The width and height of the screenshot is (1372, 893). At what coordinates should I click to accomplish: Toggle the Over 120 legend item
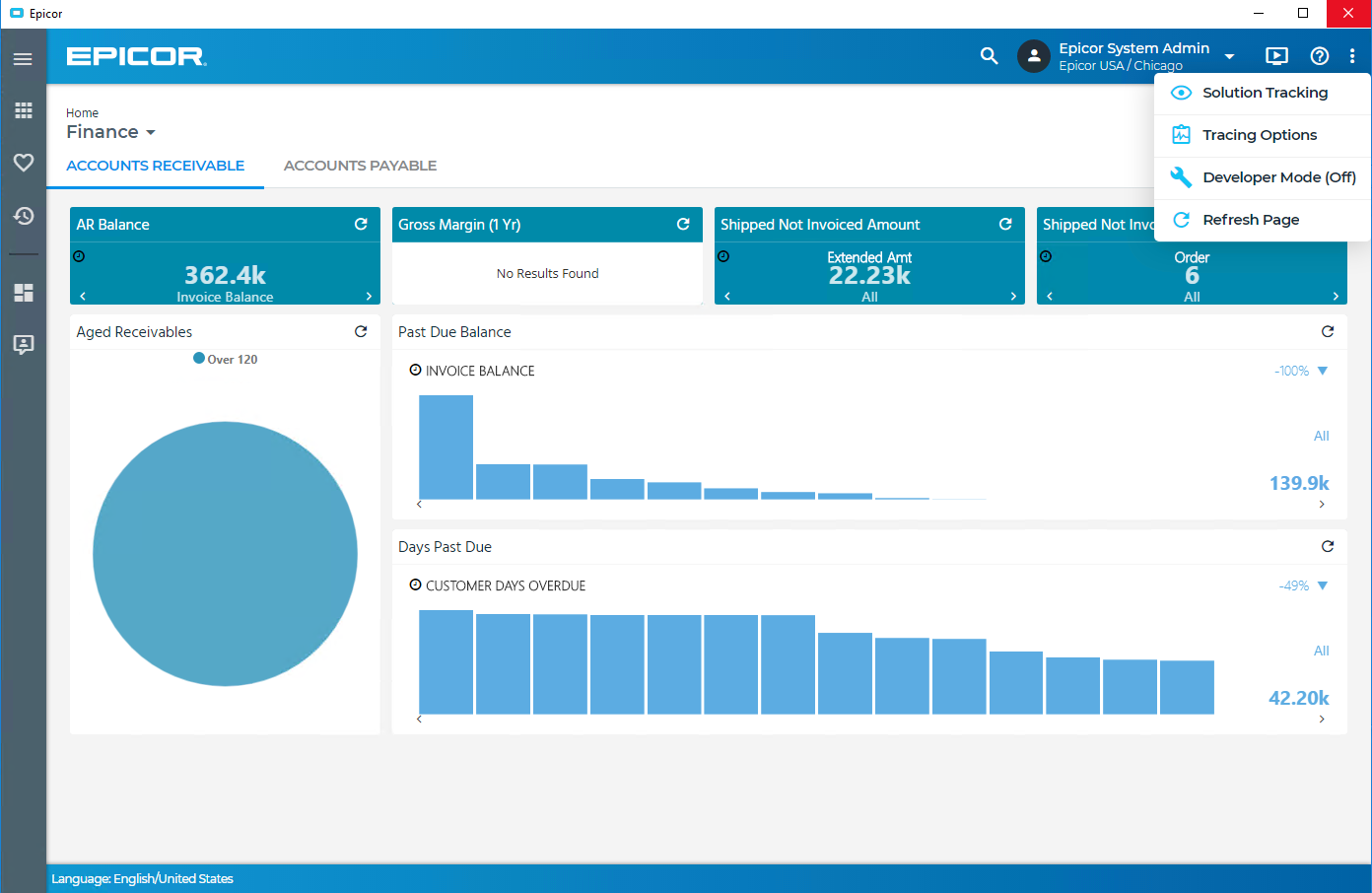tap(226, 360)
